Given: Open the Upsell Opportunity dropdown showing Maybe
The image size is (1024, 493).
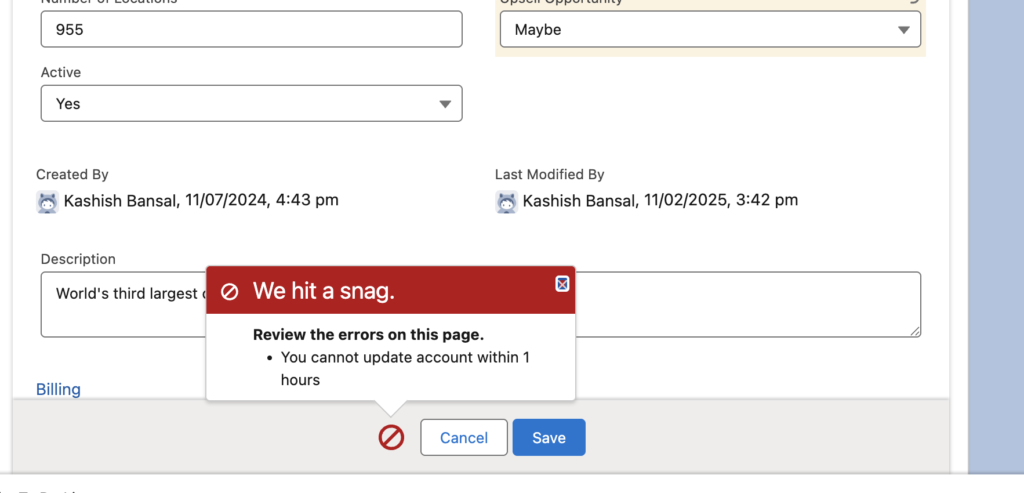Looking at the screenshot, I should [x=710, y=30].
